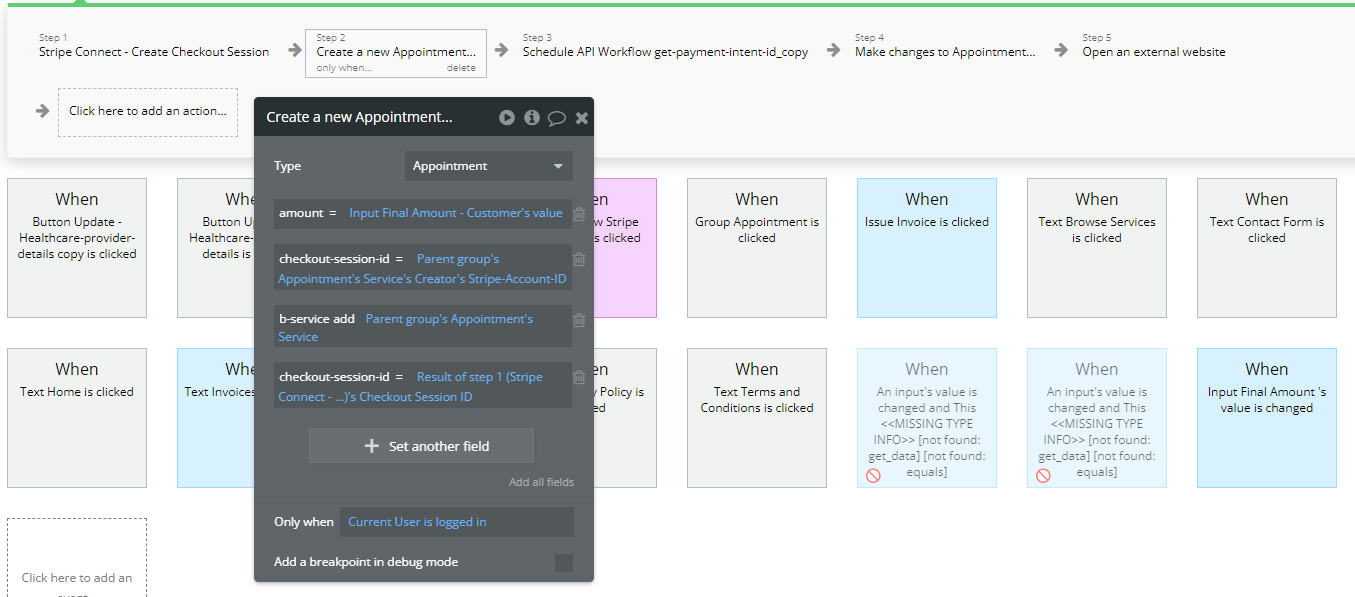This screenshot has width=1355, height=597.
Task: Select Step 1 Stripe Connect Create Checkout Session
Action: (154, 52)
